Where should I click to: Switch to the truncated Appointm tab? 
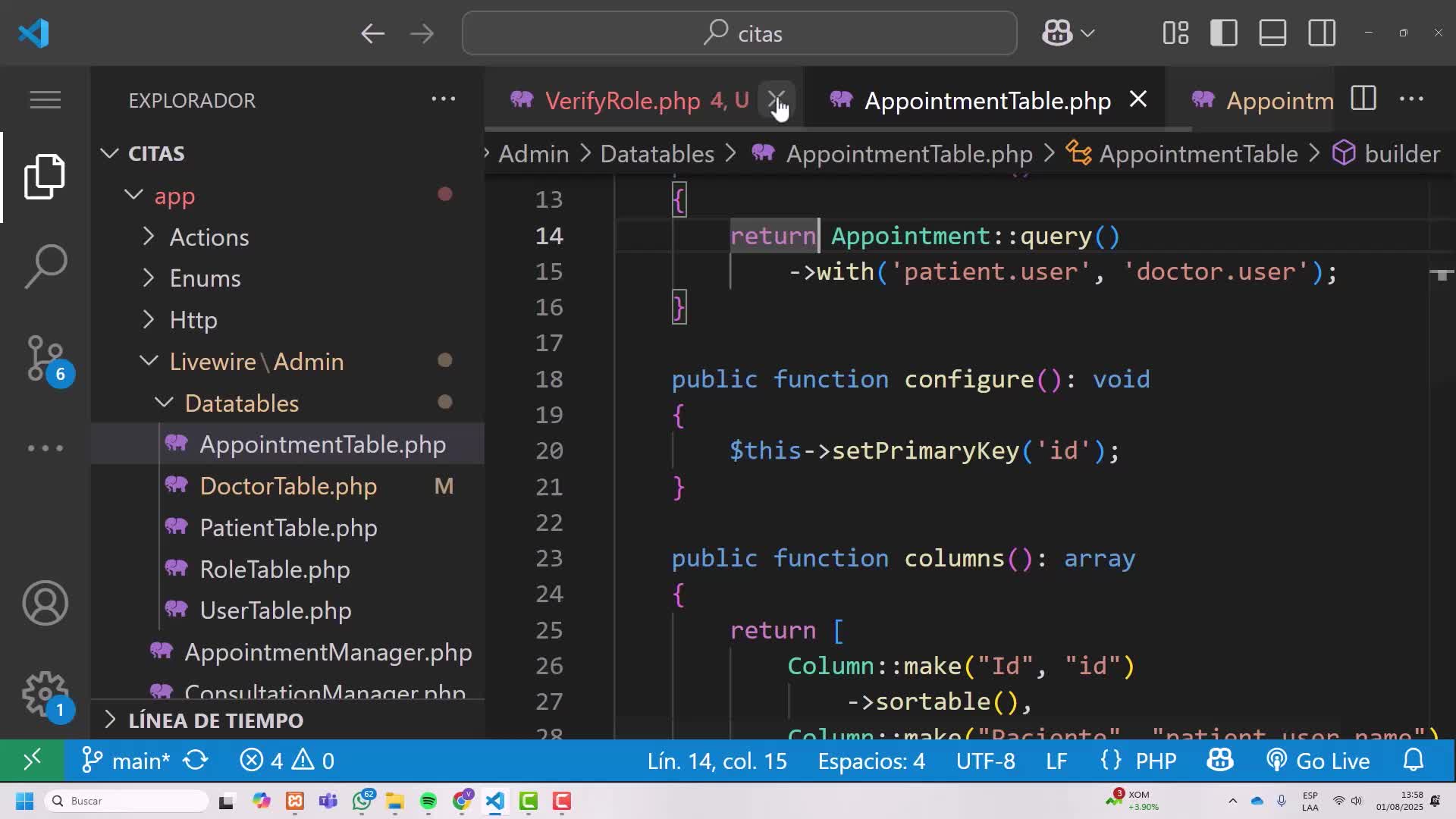[x=1263, y=100]
